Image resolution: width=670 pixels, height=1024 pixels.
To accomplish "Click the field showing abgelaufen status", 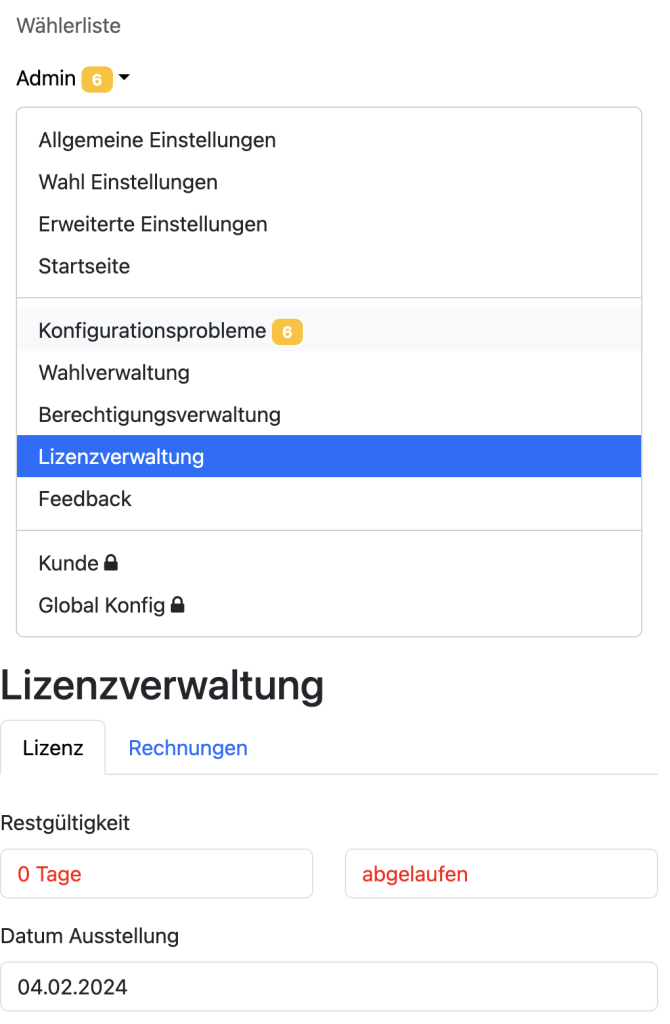I will point(501,874).
